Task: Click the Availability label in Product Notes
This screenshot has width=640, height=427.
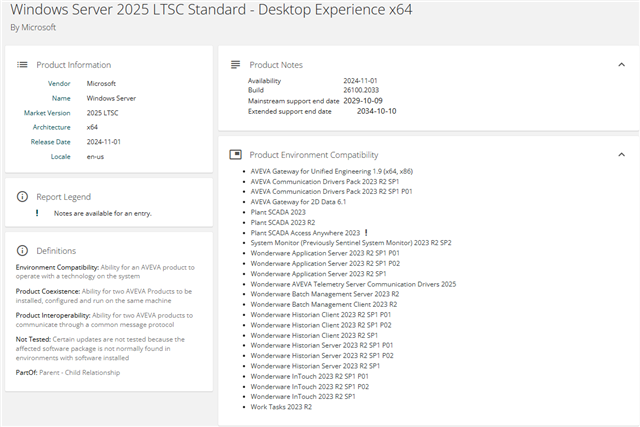Action: coord(264,81)
